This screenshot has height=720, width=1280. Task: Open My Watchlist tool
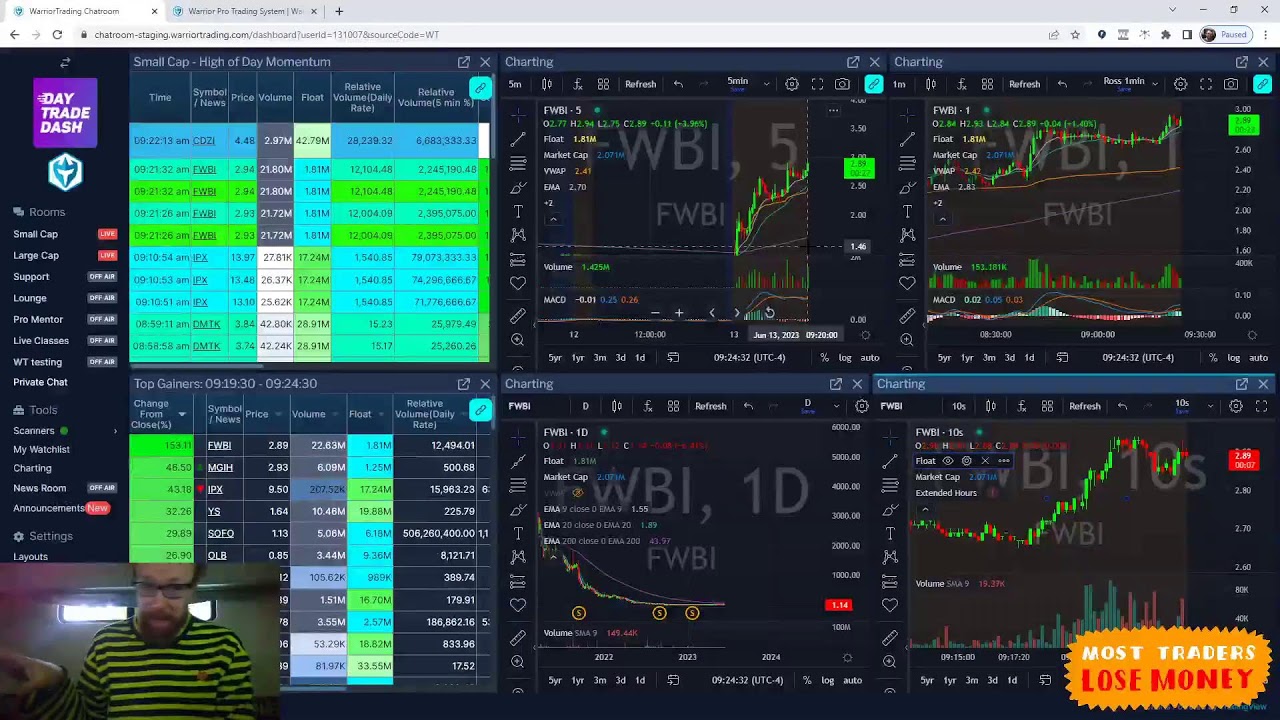[41, 449]
